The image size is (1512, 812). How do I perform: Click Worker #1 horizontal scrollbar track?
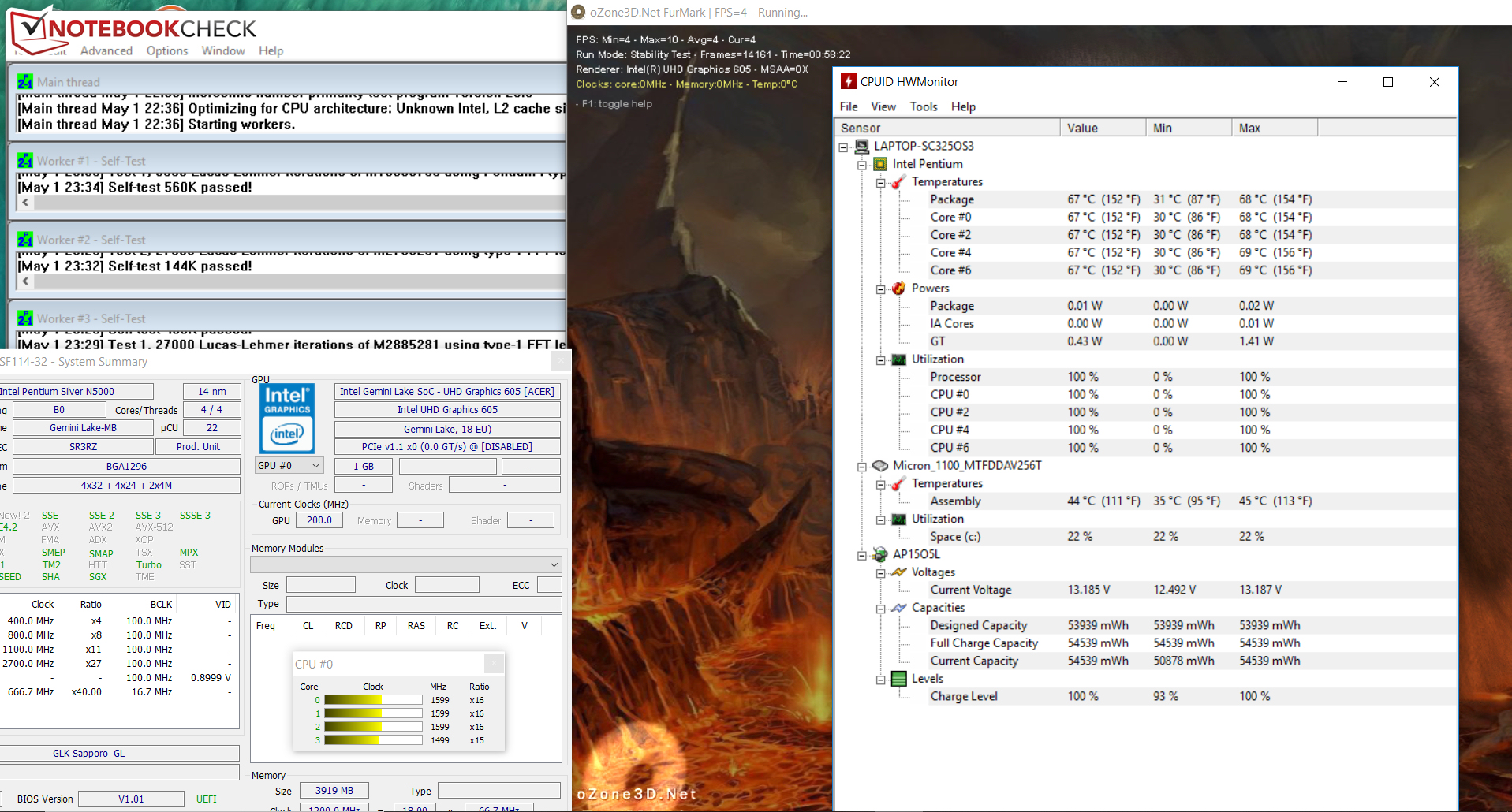click(x=300, y=202)
